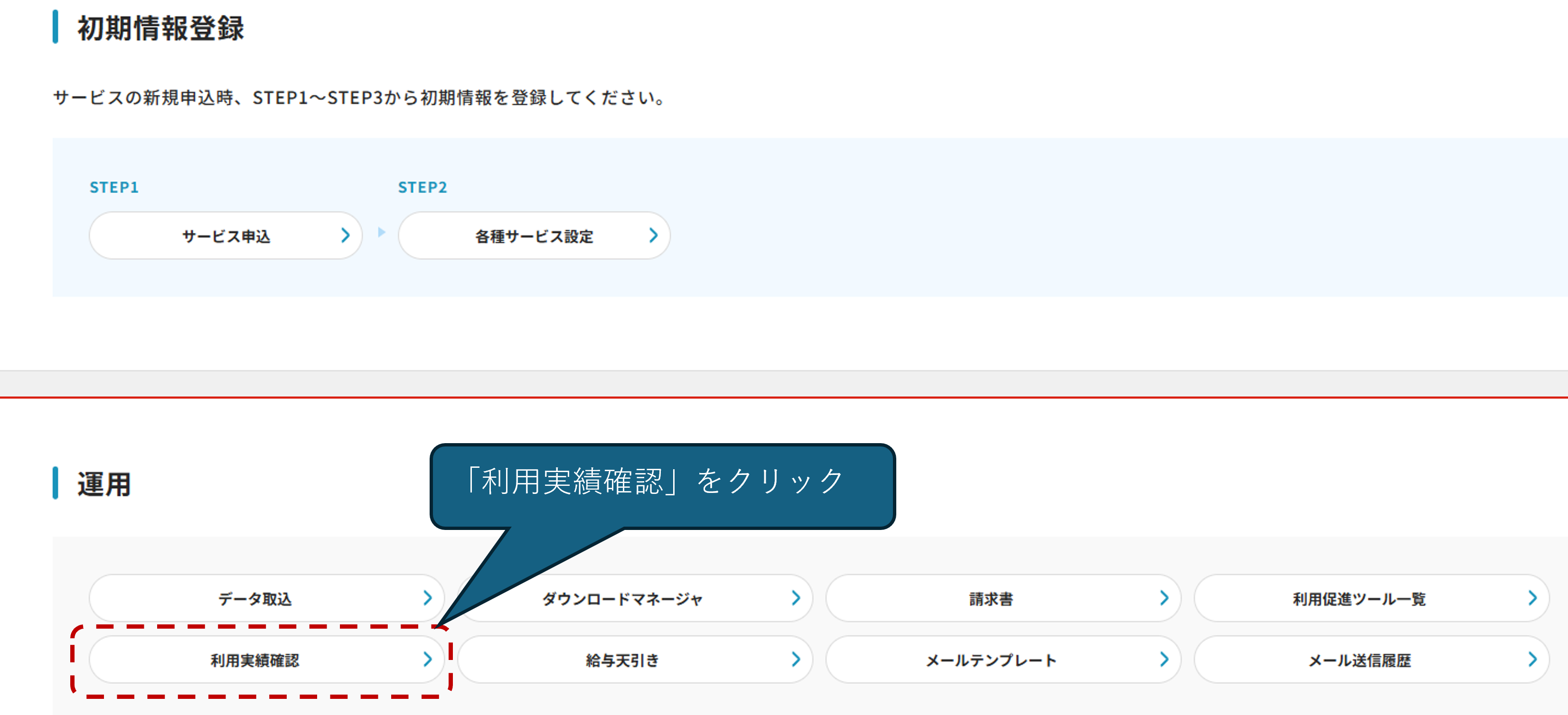
Task: Click the chevron arrow on 利用促進ツール一覧
Action: click(x=1532, y=598)
